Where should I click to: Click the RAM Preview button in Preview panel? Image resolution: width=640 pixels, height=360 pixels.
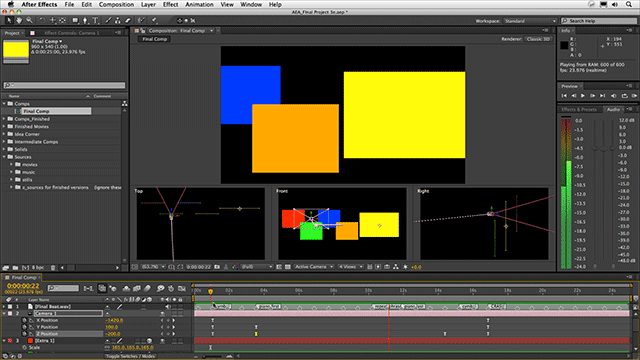(634, 96)
